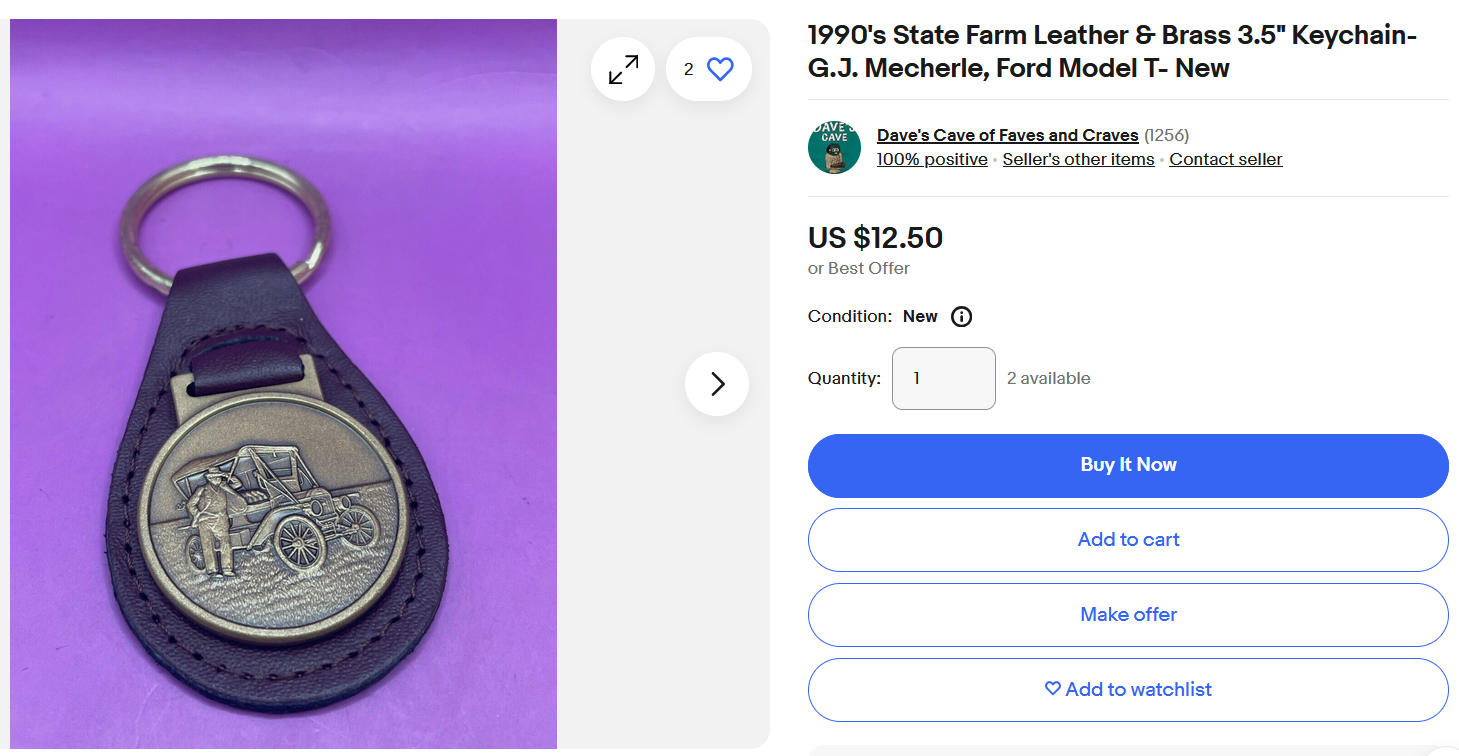Click the Quantity input field
This screenshot has width=1459, height=756.
943,378
